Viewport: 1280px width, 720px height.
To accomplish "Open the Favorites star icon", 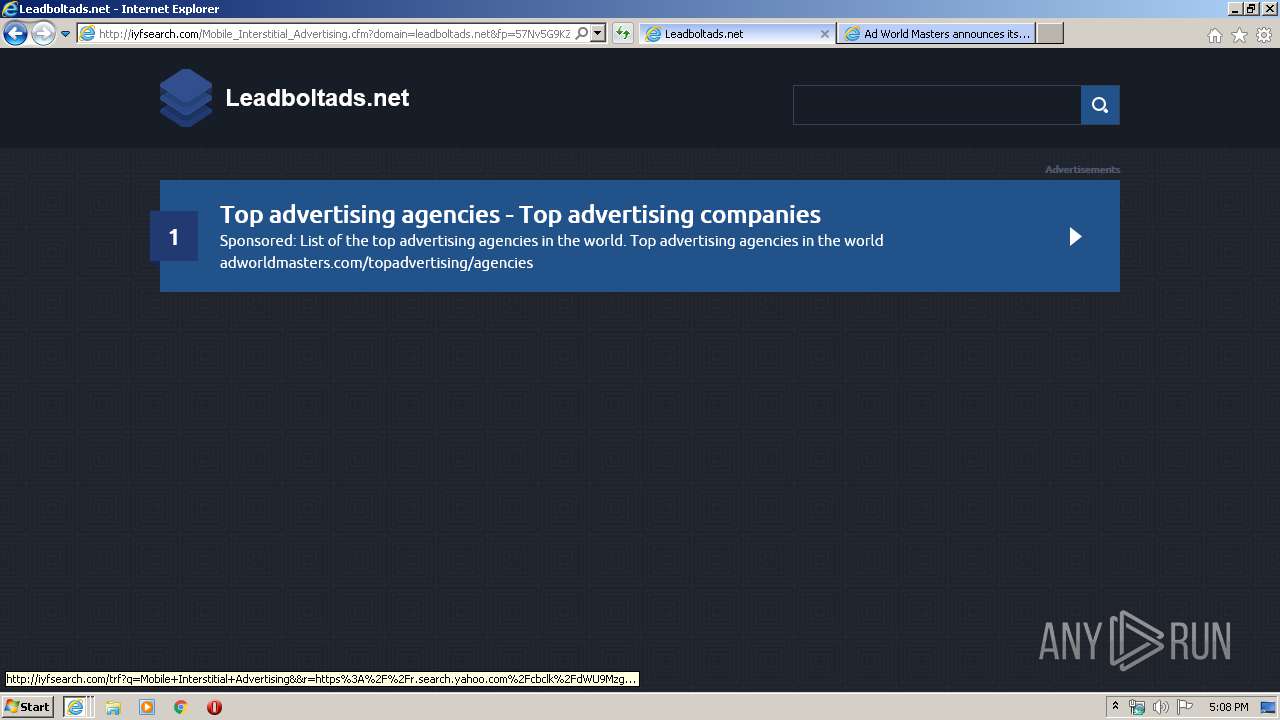I will pos(1240,35).
